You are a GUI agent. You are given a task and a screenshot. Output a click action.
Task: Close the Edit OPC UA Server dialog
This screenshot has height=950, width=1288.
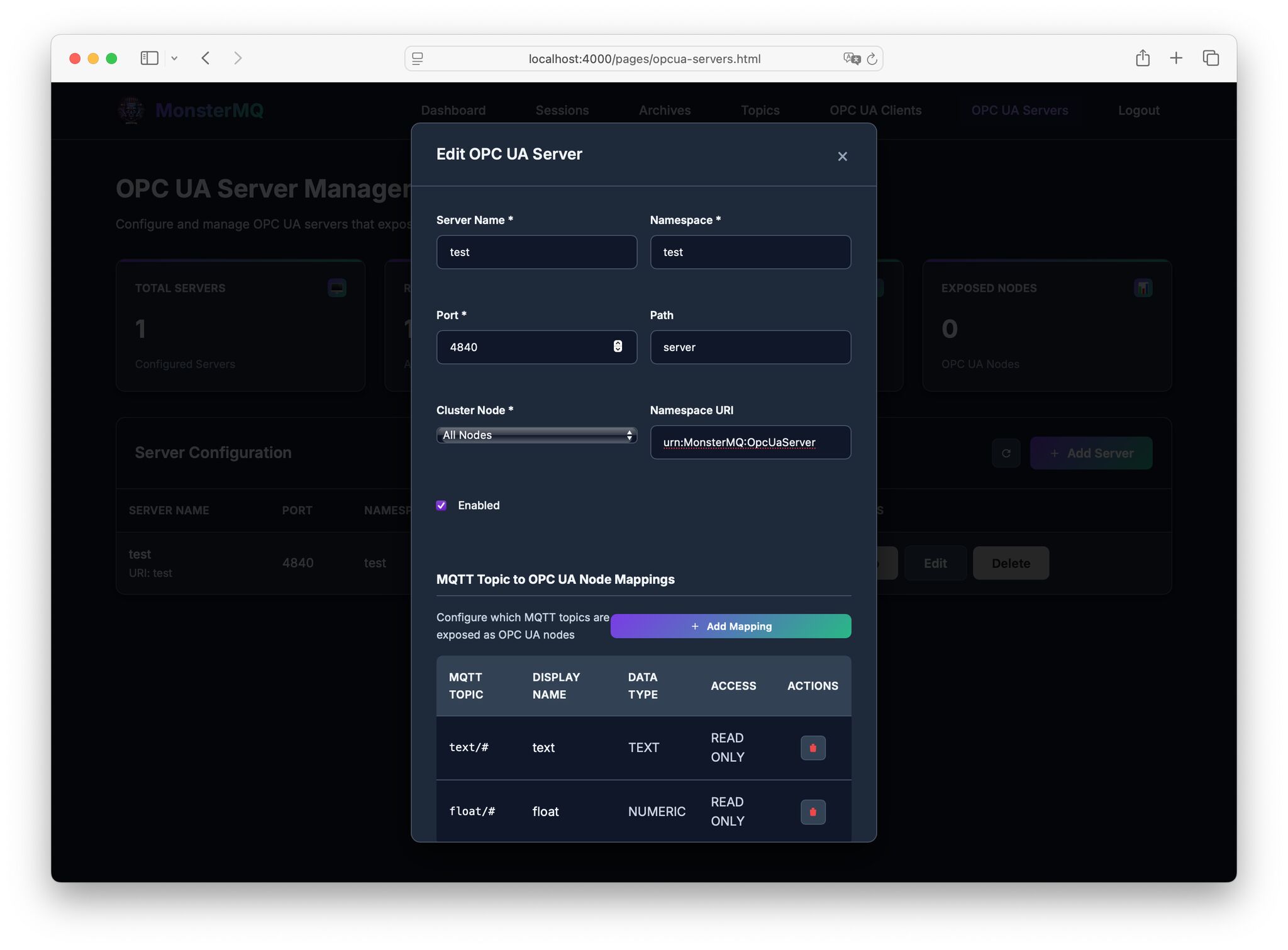842,156
